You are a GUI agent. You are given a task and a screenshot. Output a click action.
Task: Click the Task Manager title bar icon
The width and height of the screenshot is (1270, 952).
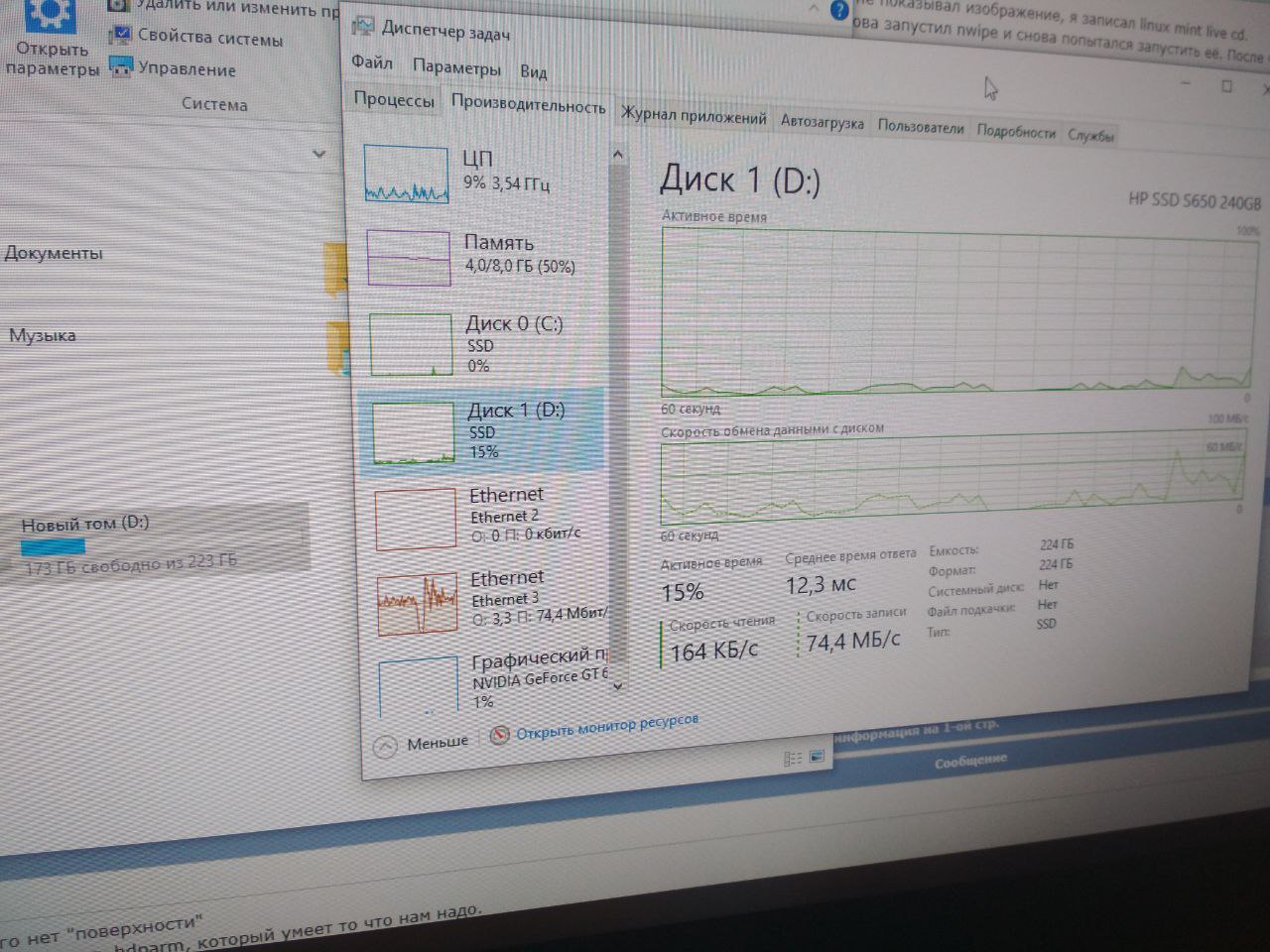(x=364, y=27)
